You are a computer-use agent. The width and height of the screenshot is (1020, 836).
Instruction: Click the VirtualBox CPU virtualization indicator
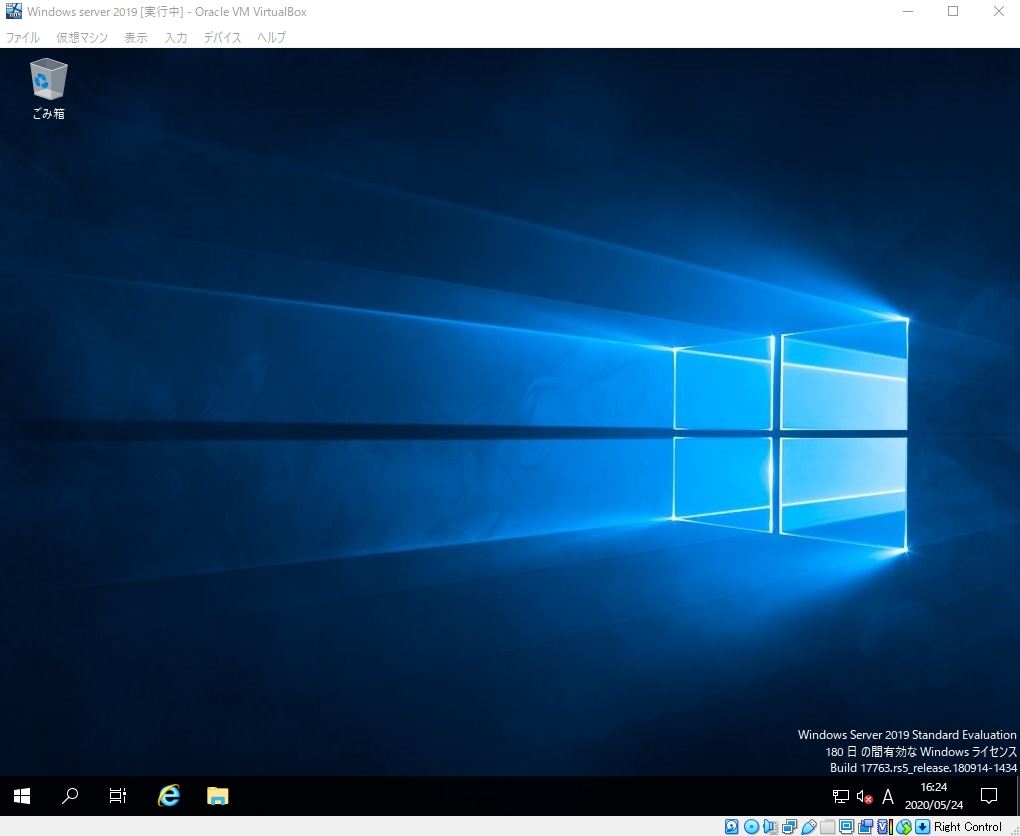click(x=885, y=827)
